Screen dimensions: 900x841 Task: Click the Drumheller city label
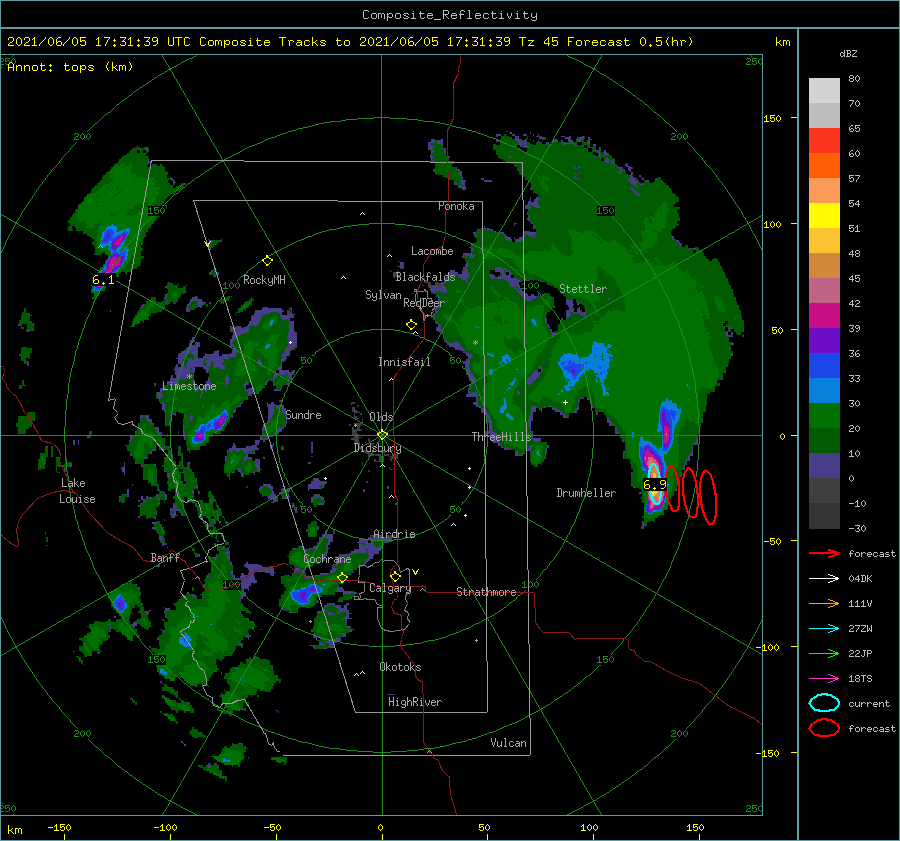click(x=586, y=493)
